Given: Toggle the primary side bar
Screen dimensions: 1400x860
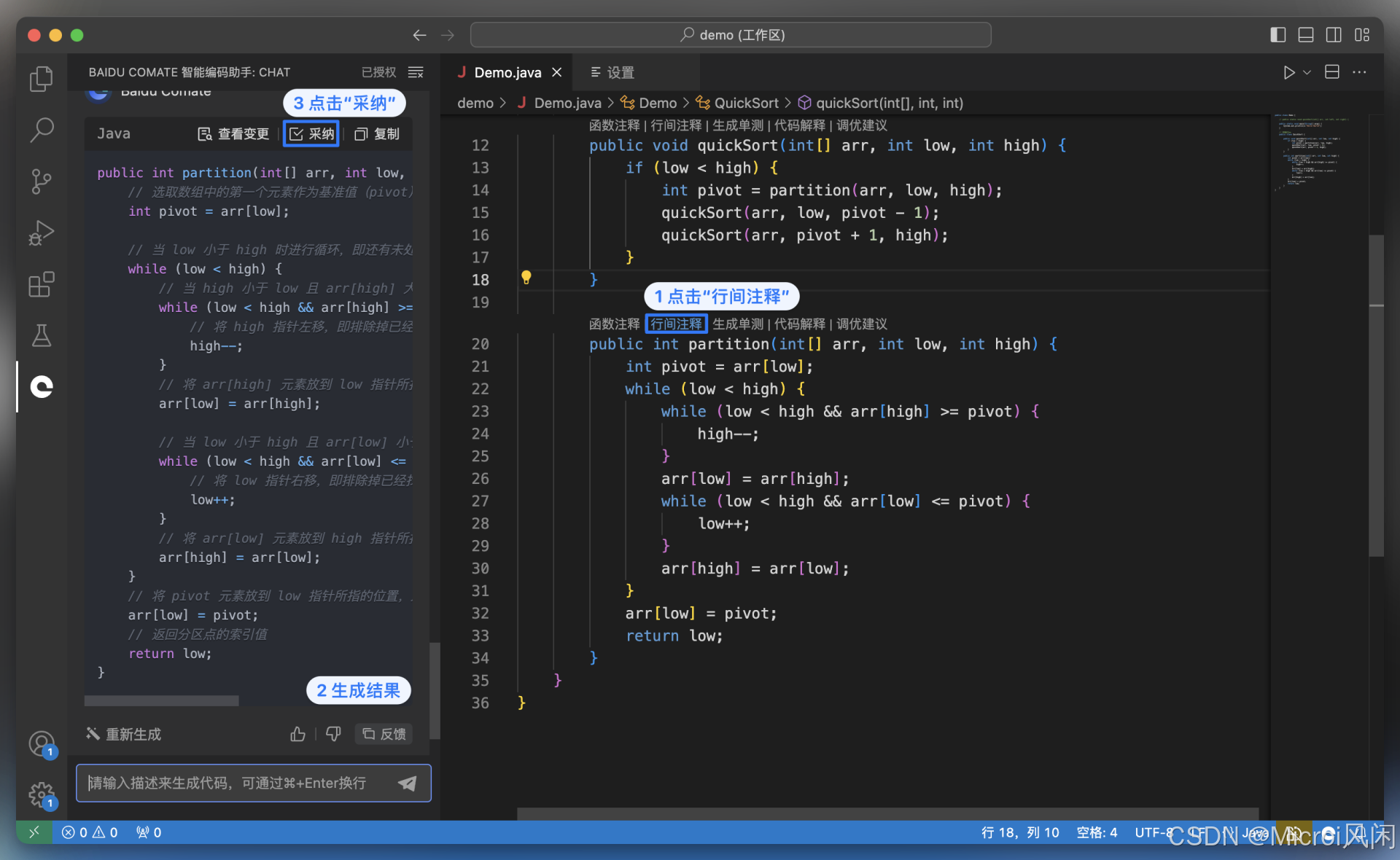Looking at the screenshot, I should coord(1277,35).
